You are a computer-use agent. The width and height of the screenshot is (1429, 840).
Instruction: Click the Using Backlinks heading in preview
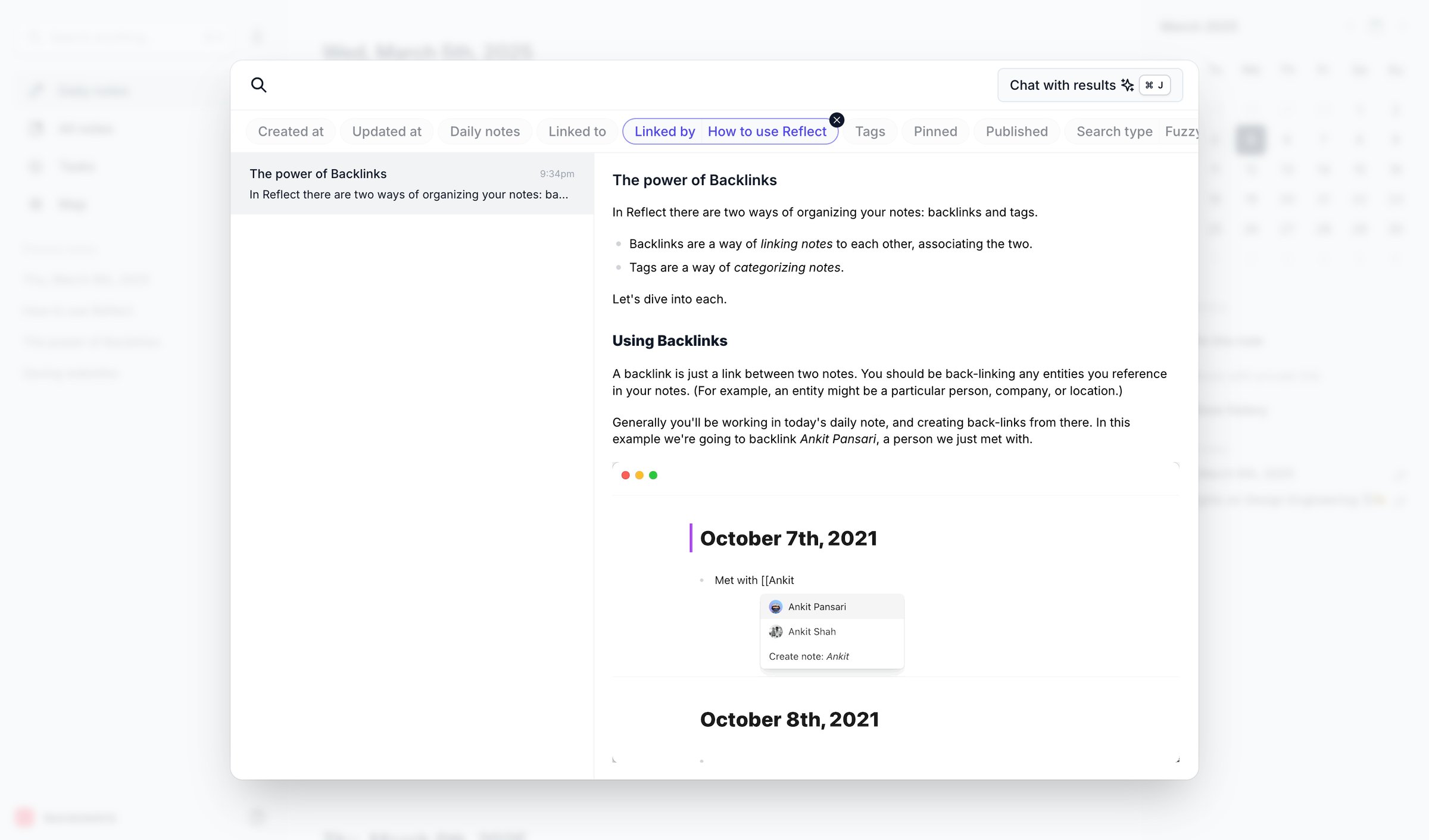[x=670, y=341]
